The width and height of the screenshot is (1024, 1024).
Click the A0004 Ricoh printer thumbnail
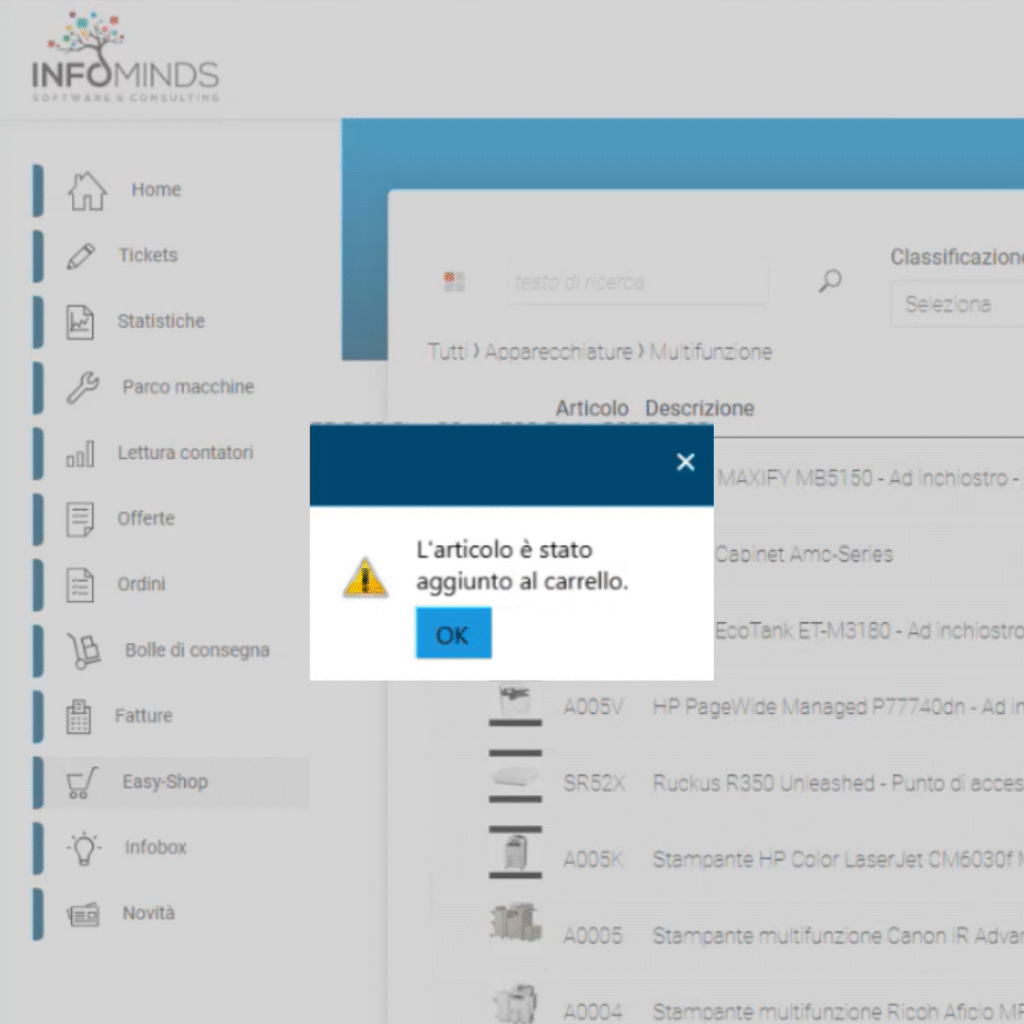[x=515, y=1006]
